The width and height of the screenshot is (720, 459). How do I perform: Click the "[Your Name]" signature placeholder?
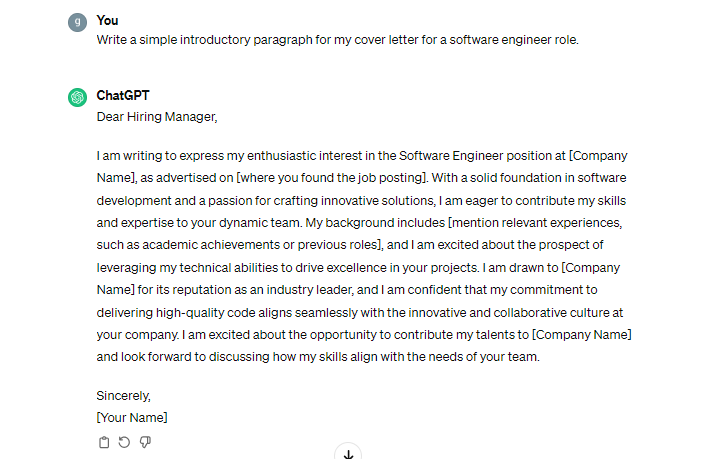click(132, 417)
